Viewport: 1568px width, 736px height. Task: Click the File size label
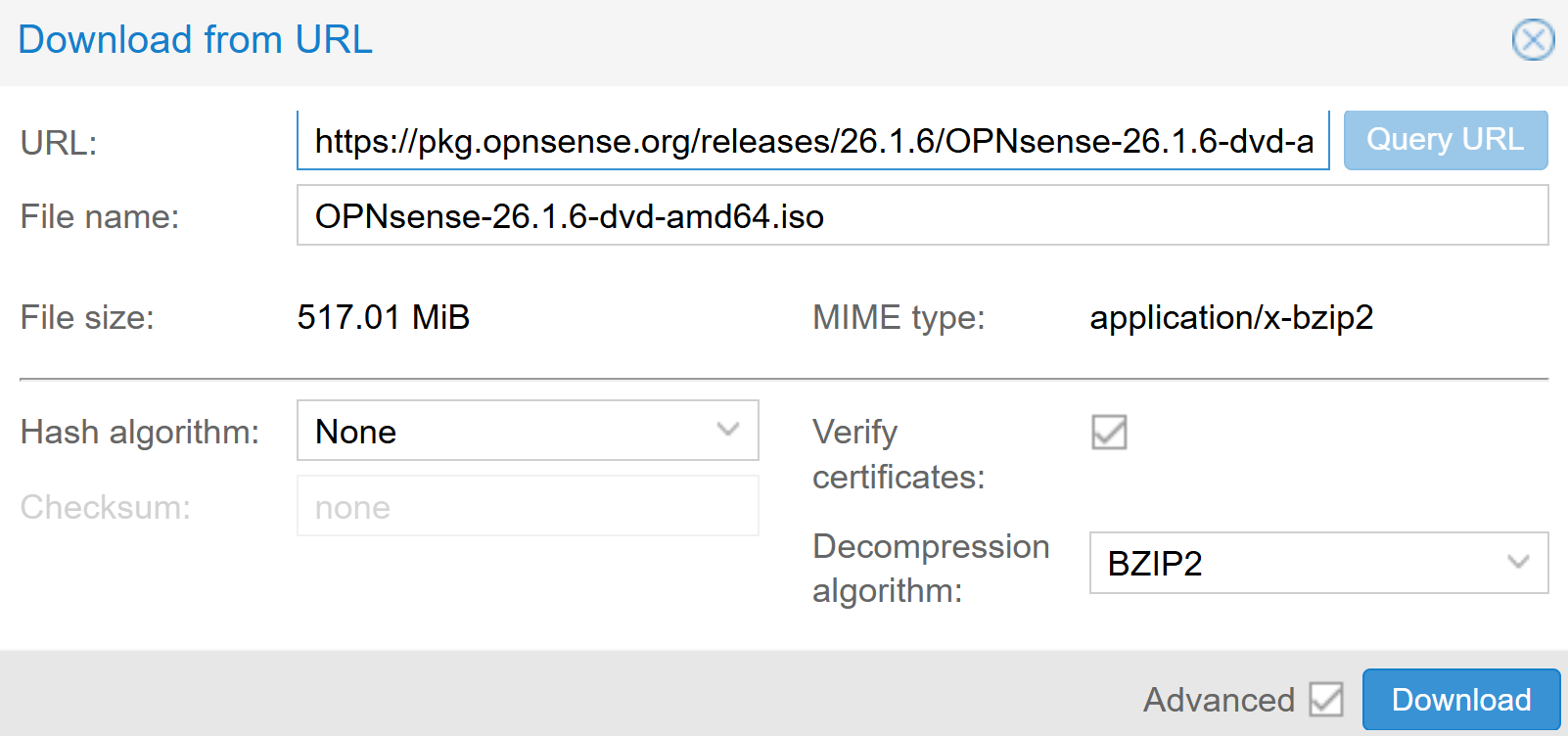tap(87, 317)
